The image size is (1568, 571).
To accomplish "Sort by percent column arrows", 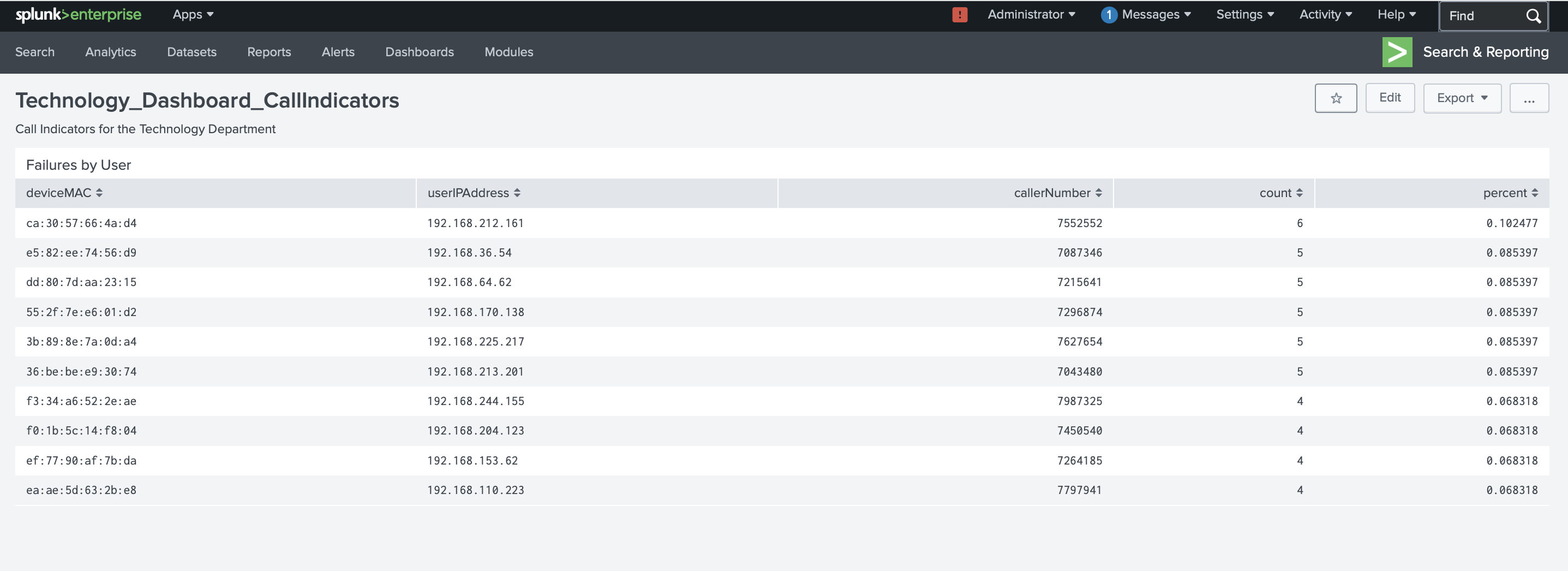I will [1535, 193].
